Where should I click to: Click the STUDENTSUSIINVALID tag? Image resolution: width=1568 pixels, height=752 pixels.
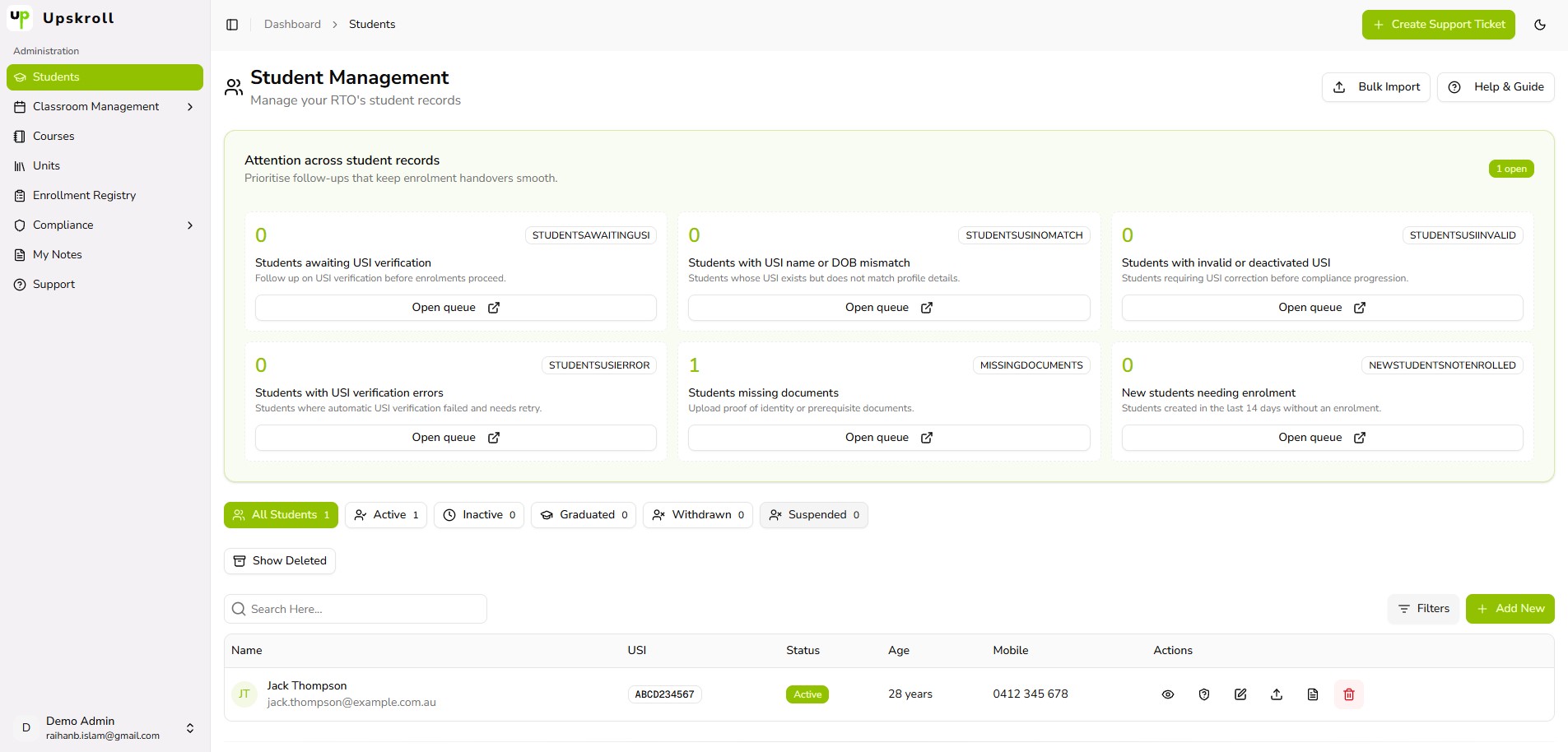(1463, 235)
